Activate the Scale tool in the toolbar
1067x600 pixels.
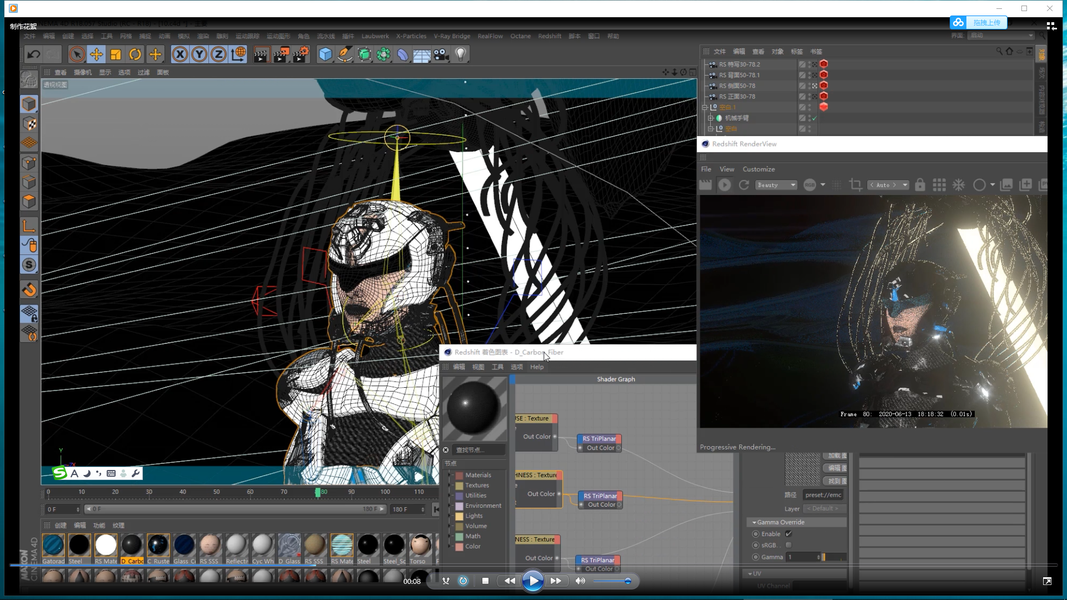click(116, 54)
